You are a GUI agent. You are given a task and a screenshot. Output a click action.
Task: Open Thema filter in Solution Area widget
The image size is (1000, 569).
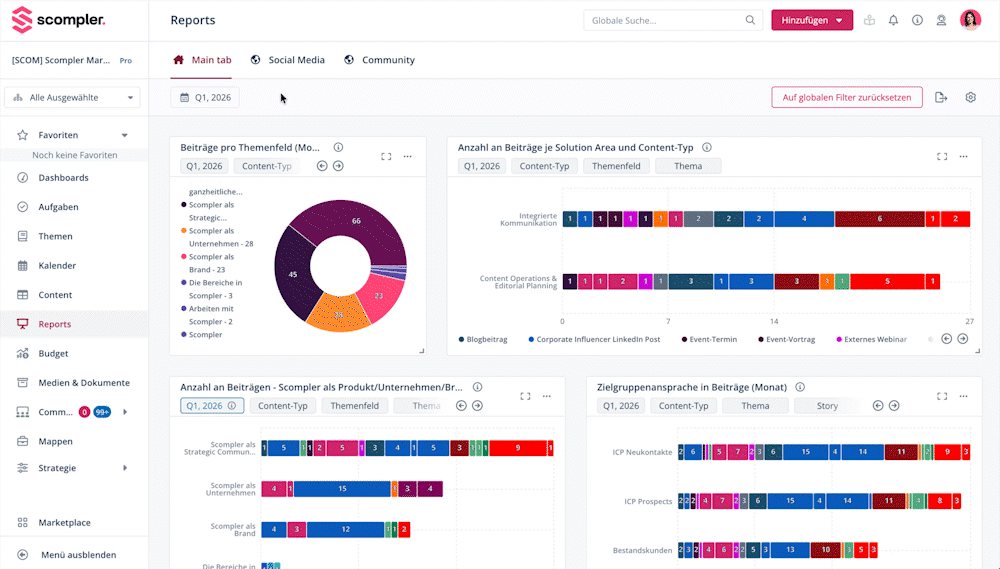point(688,166)
